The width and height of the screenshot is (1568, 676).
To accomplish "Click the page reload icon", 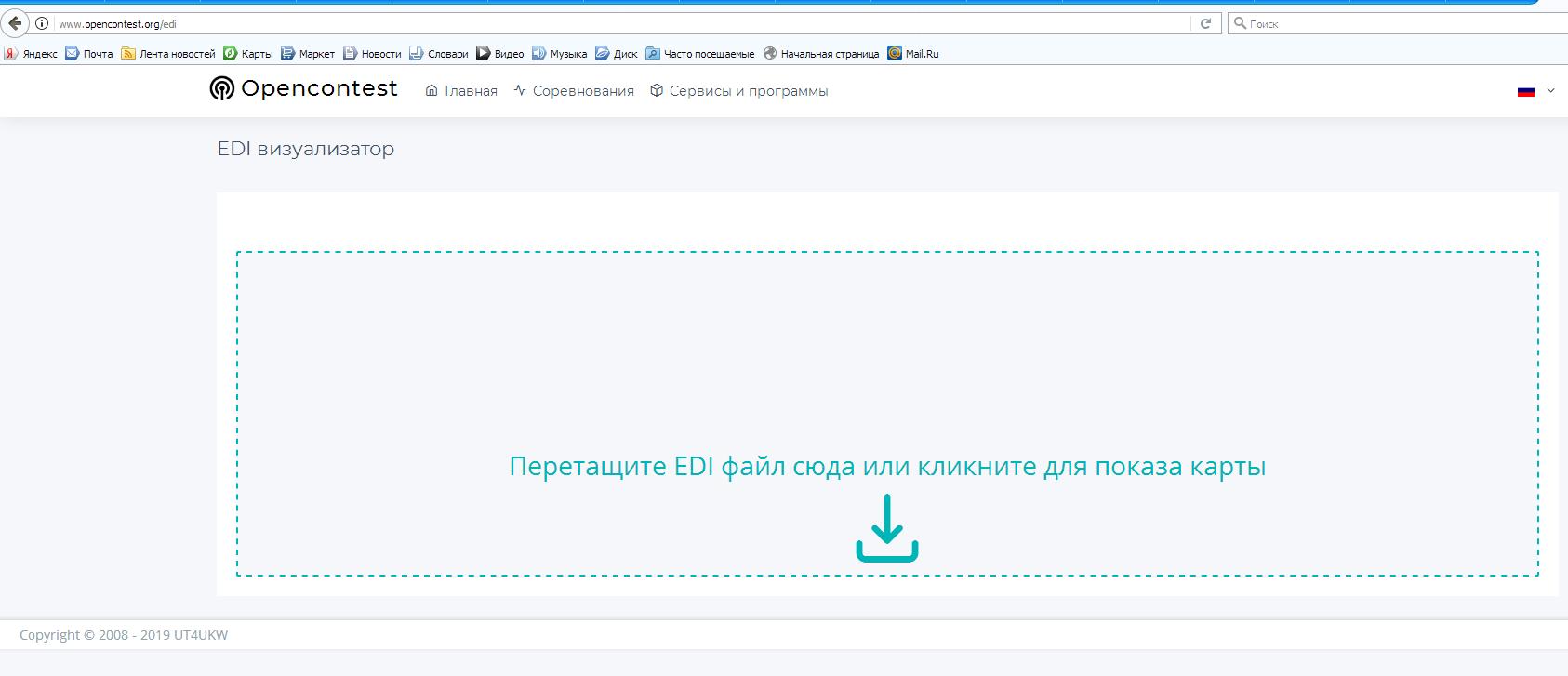I will [1205, 23].
